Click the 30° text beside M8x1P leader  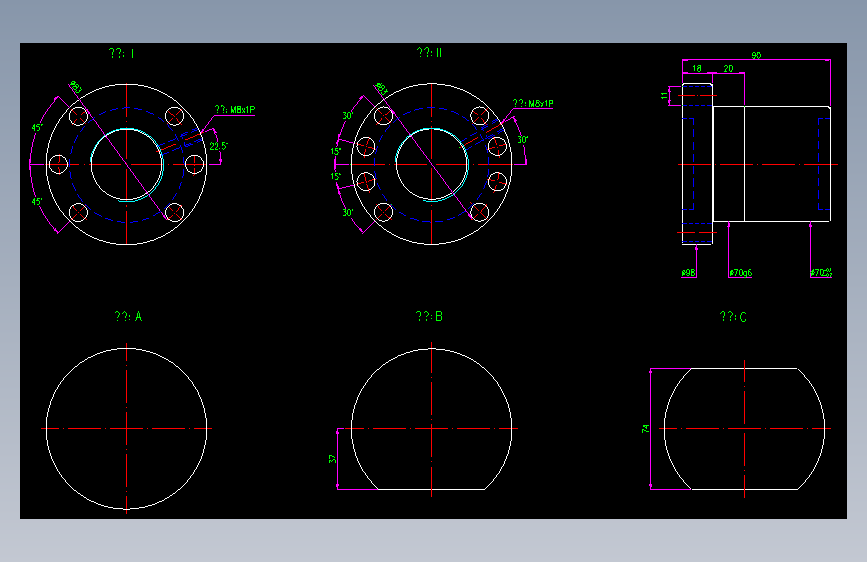point(523,140)
